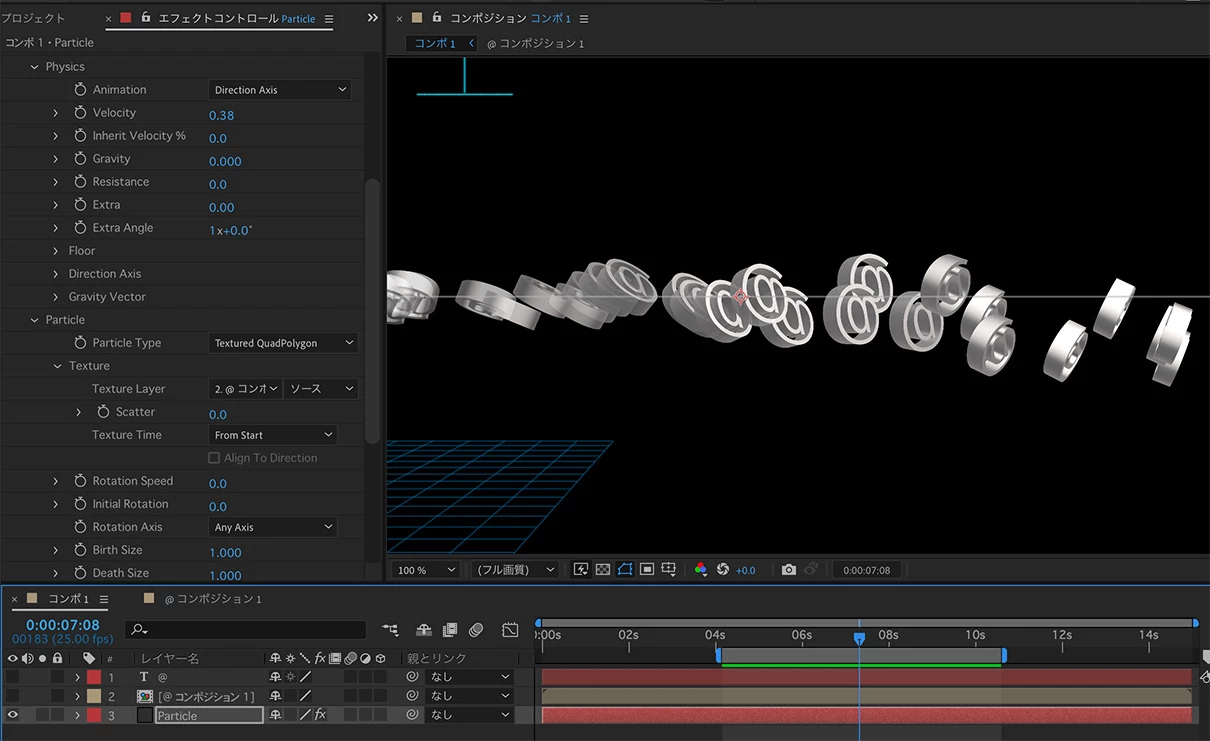Click the shy switch on the @ text layer

point(275,677)
